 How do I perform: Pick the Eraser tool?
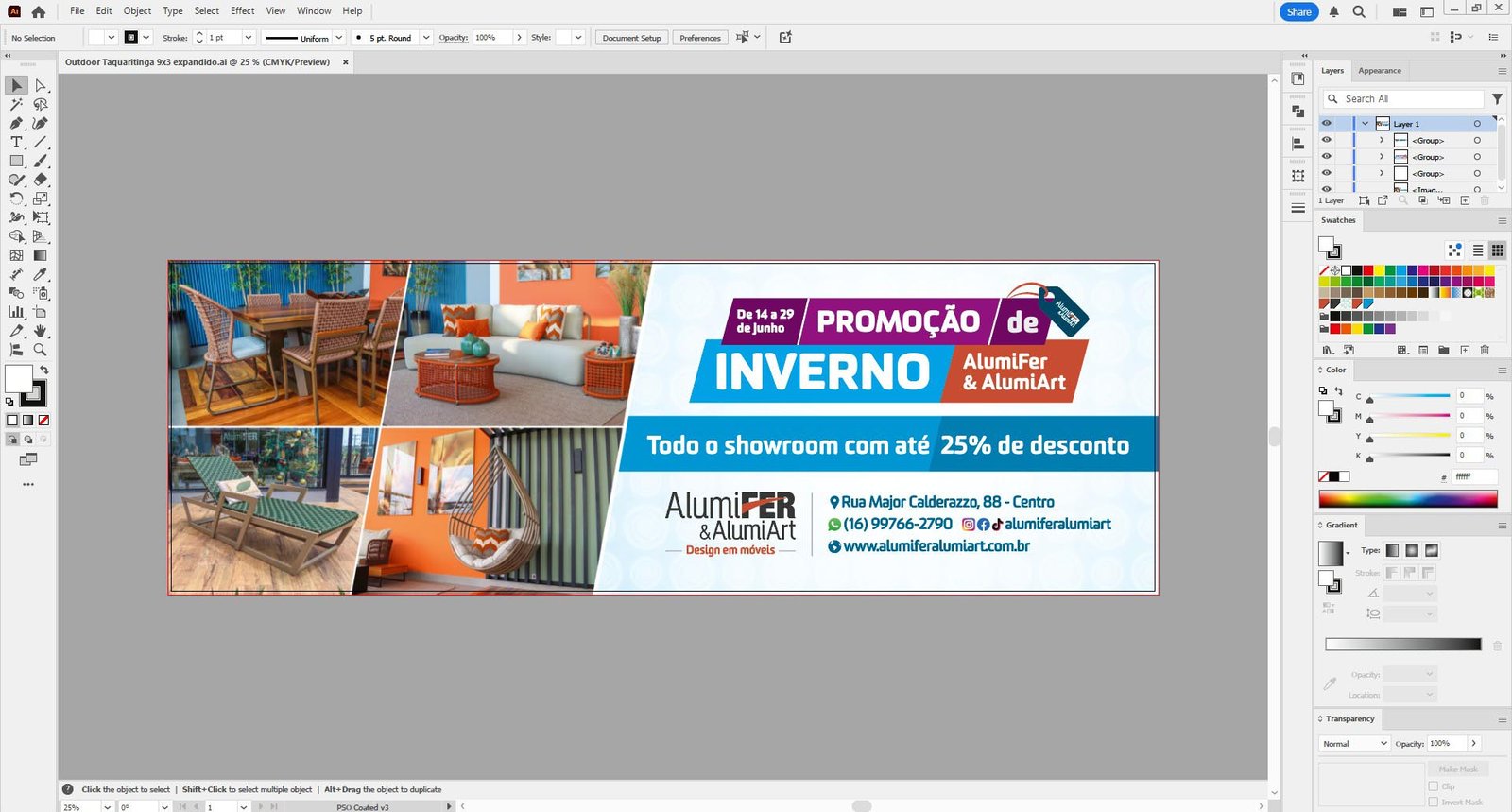[41, 180]
